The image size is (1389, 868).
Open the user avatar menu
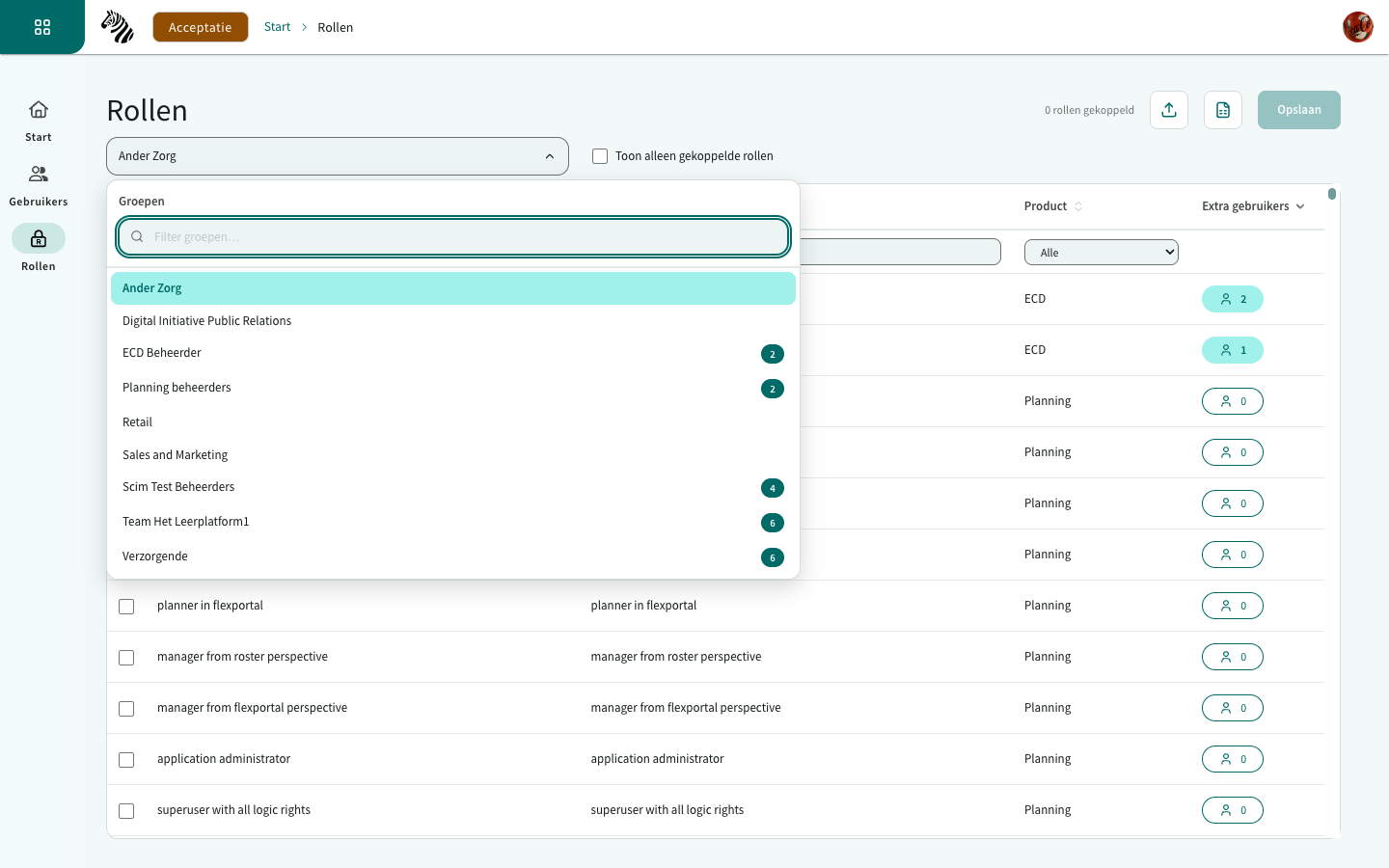pyautogui.click(x=1358, y=27)
